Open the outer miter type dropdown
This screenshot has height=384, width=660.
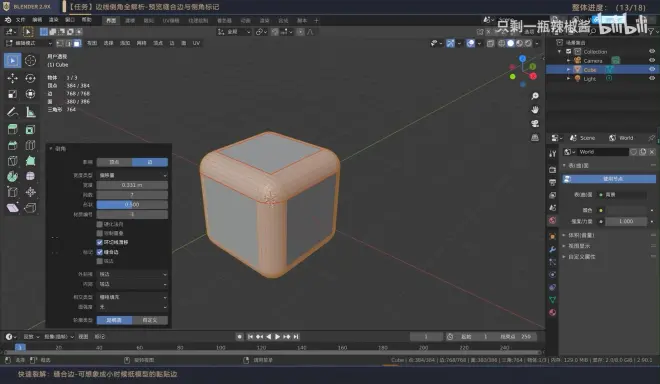pos(132,274)
